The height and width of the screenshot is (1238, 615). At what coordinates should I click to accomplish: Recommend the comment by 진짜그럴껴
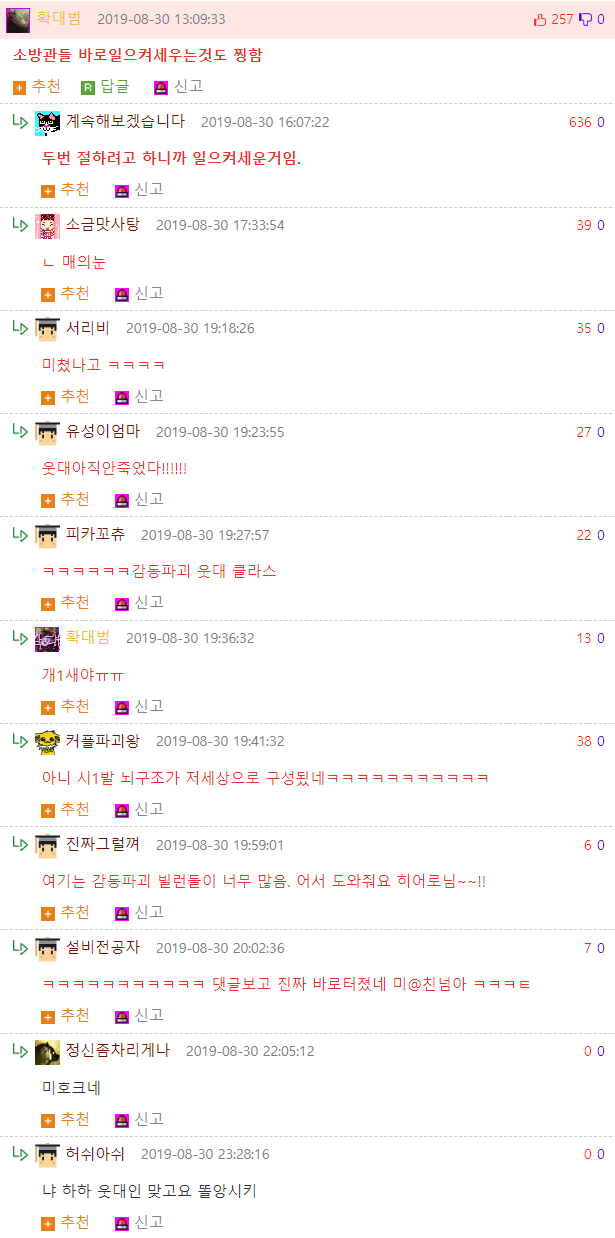pos(66,912)
